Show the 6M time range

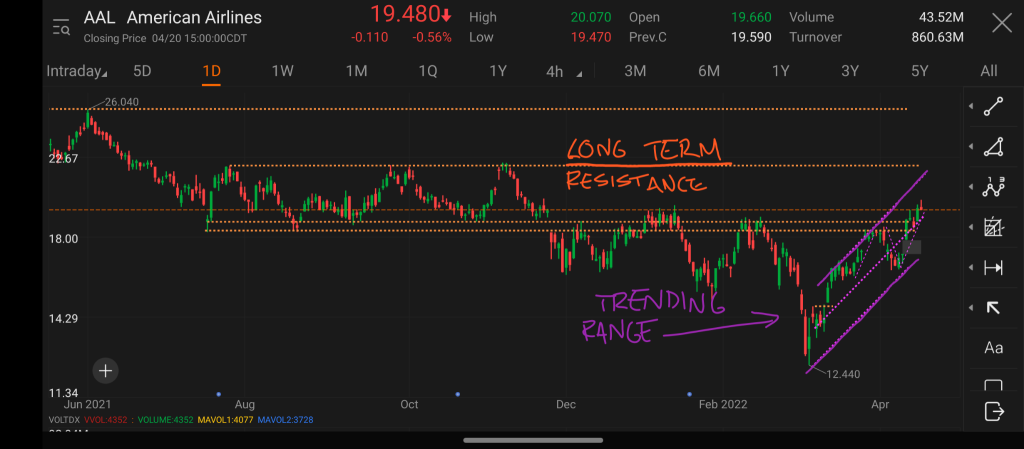pos(709,71)
